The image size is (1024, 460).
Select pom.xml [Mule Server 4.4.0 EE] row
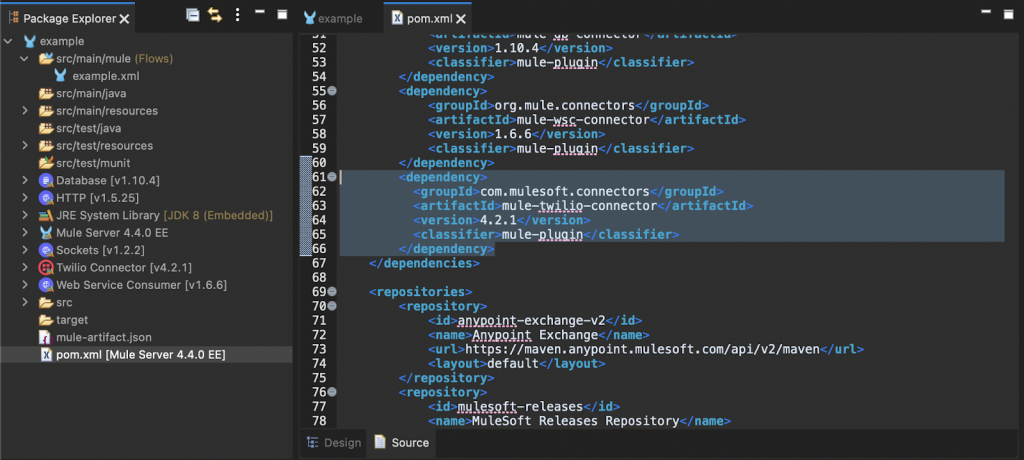click(146, 355)
